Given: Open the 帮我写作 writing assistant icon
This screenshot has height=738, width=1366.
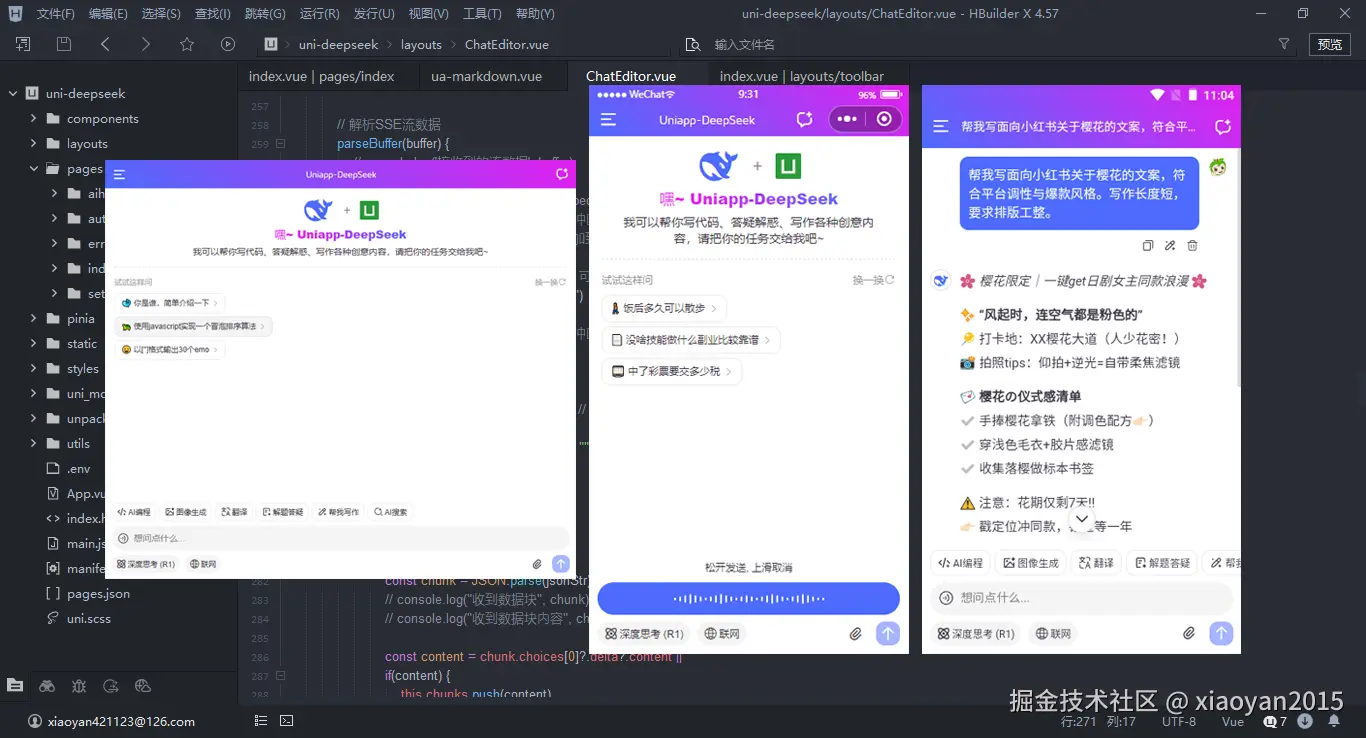Looking at the screenshot, I should 337,511.
